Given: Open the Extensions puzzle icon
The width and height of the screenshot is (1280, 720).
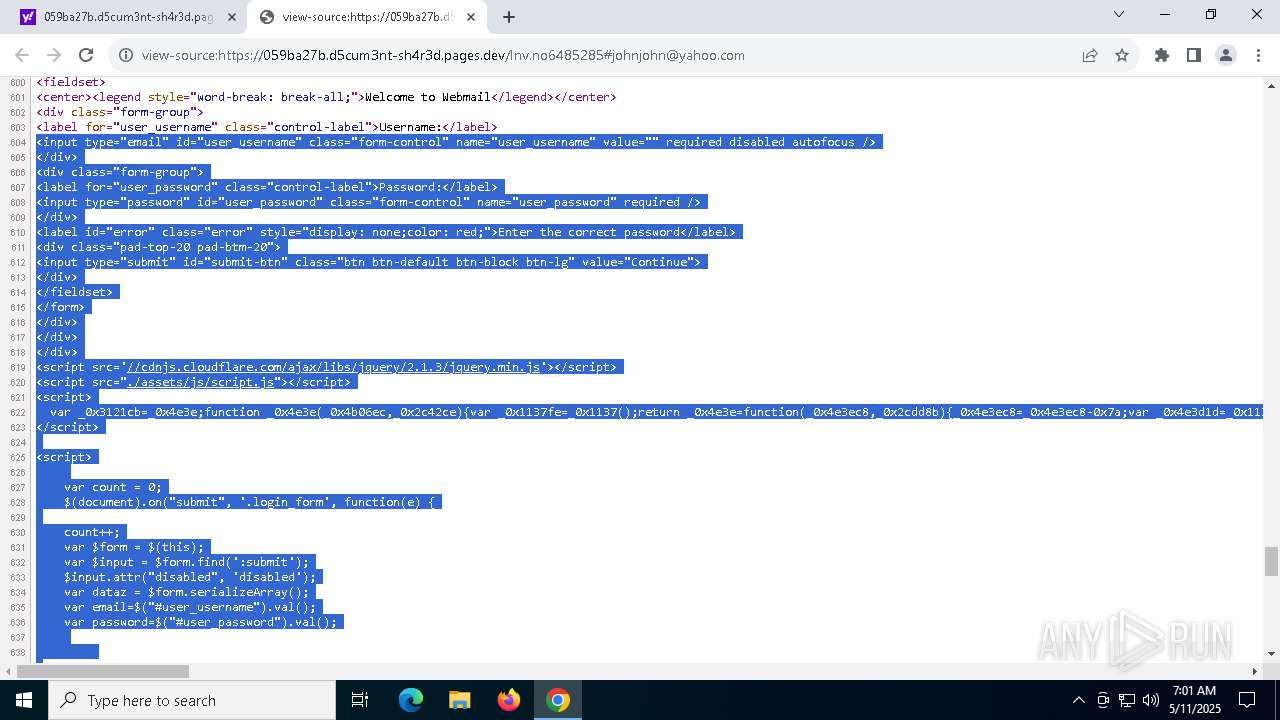Looking at the screenshot, I should tap(1162, 55).
